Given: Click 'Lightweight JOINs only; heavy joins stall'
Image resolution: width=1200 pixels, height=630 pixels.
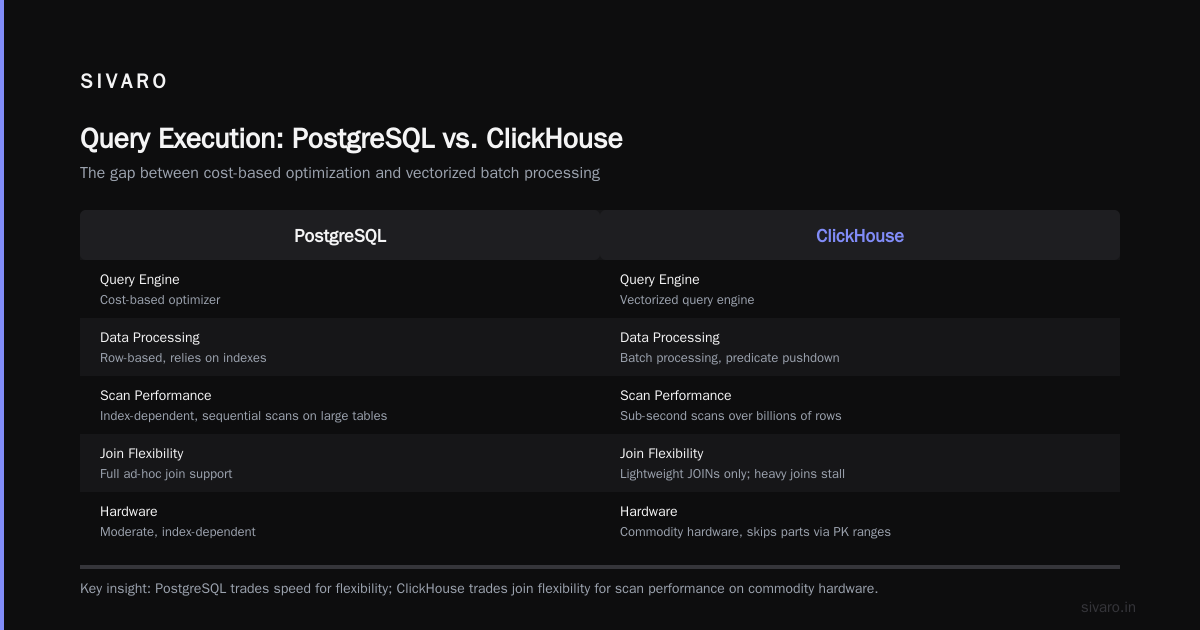Looking at the screenshot, I should (x=732, y=474).
